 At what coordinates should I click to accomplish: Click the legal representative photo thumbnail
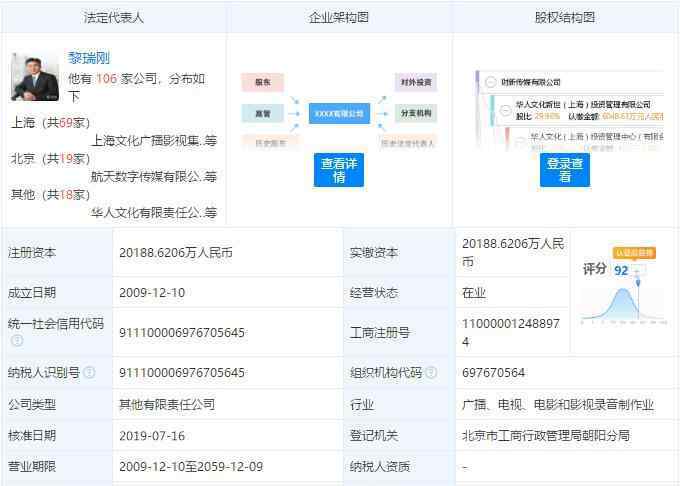[34, 76]
